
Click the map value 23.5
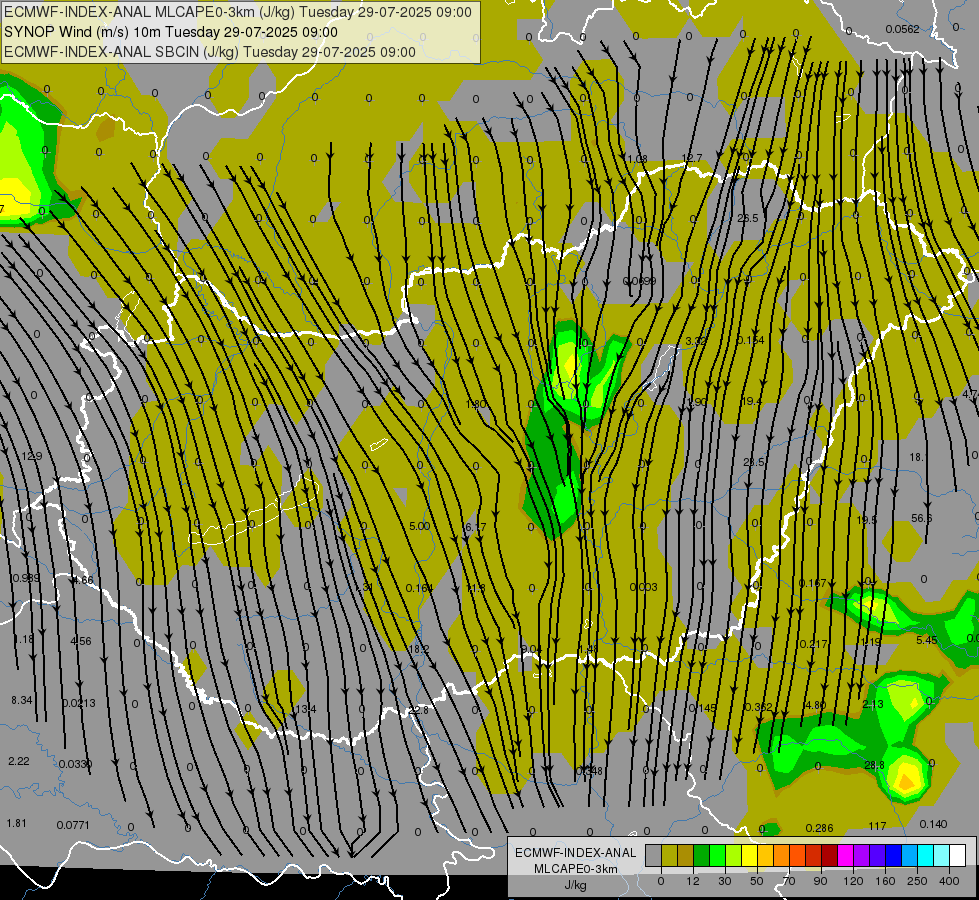pos(754,462)
